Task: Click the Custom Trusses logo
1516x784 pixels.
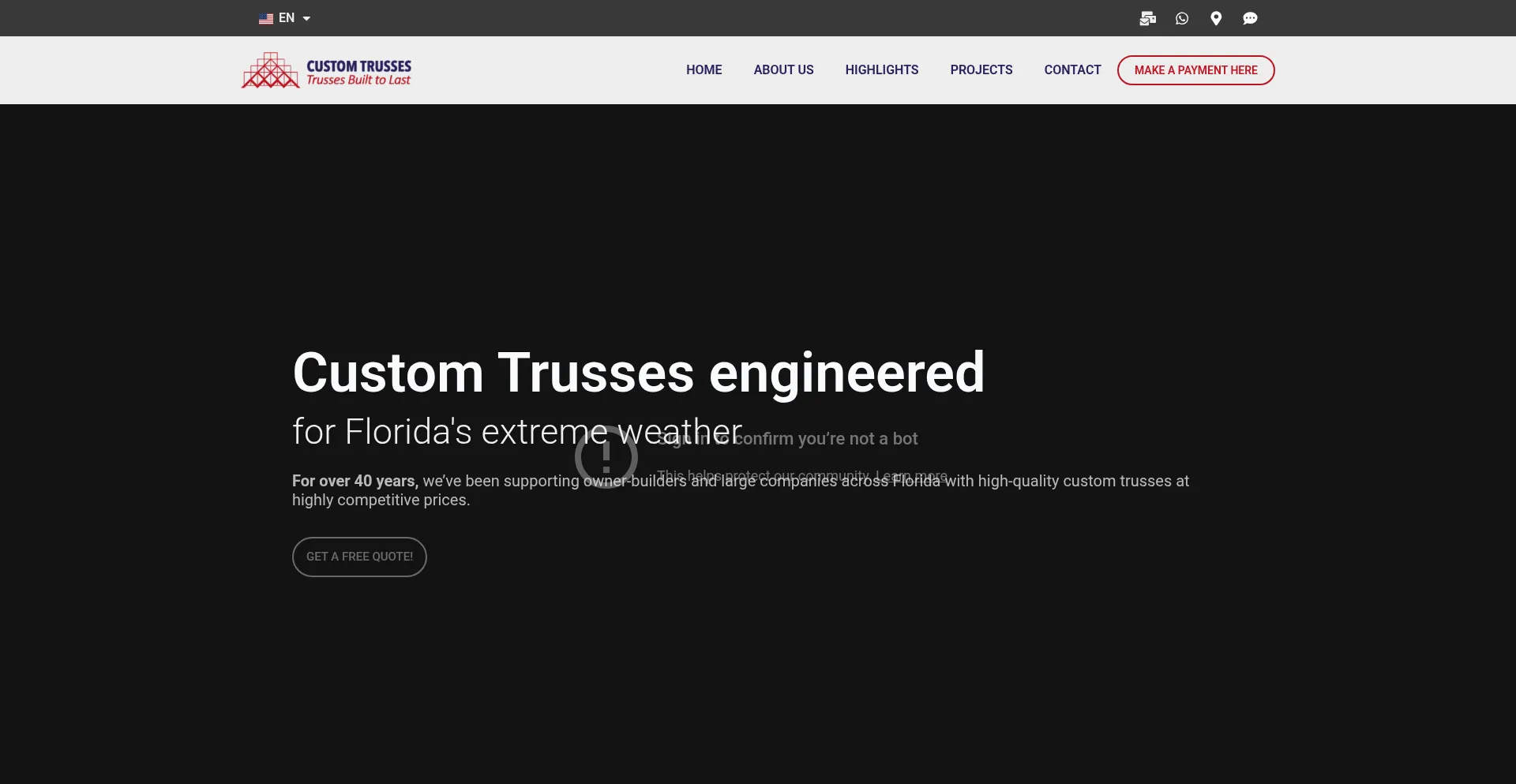Action: pyautogui.click(x=326, y=70)
